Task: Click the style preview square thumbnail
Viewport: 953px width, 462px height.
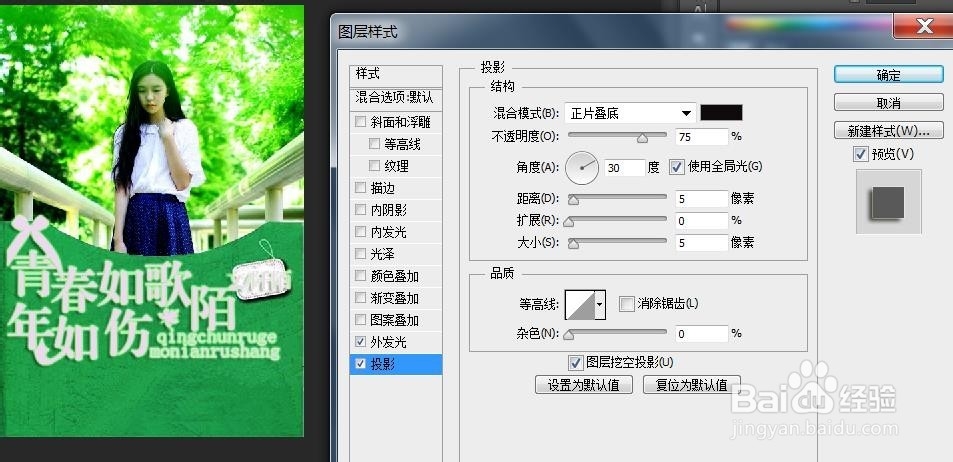Action: [888, 202]
